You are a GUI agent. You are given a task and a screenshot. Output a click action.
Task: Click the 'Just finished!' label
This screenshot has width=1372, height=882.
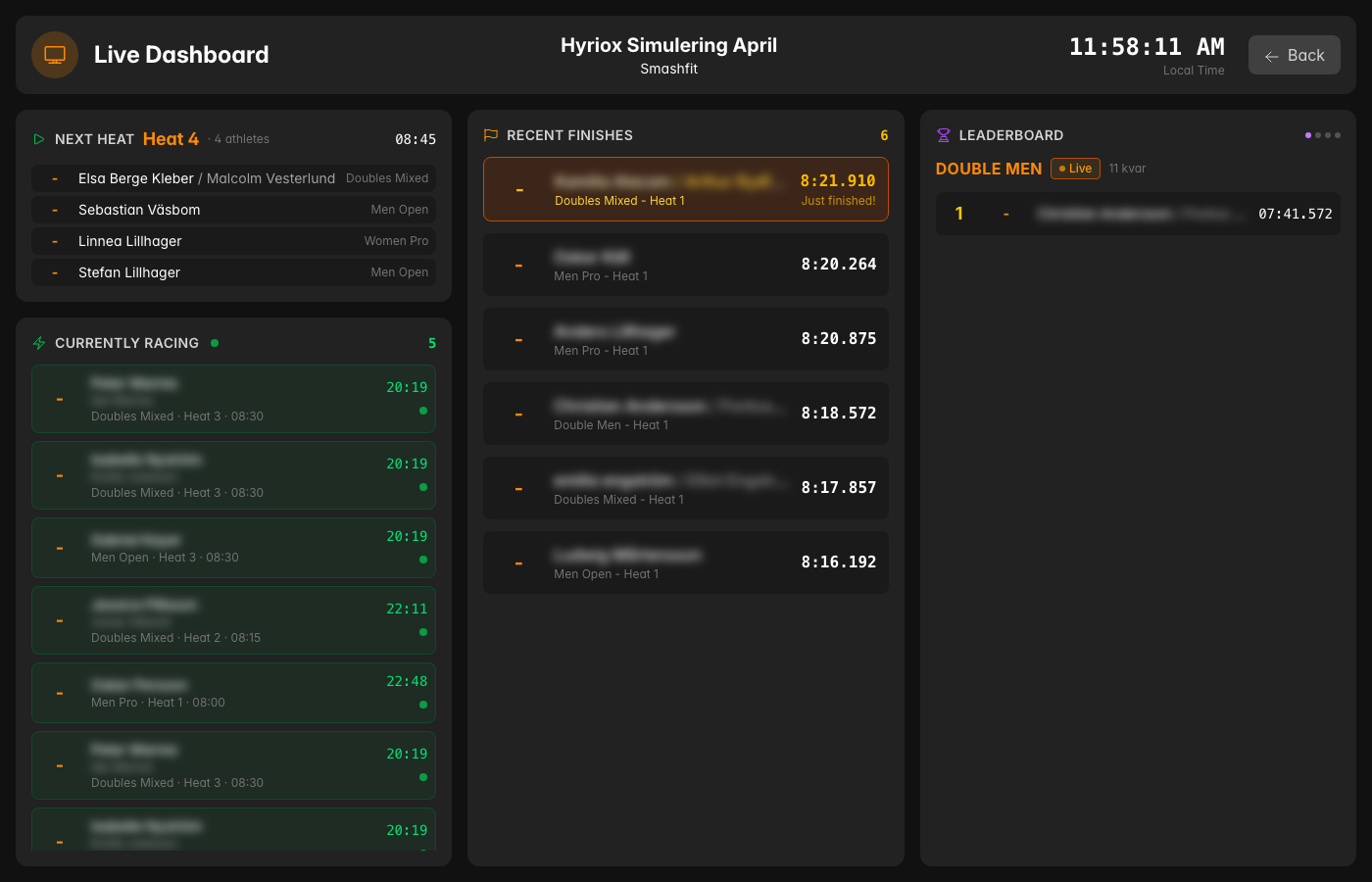click(x=838, y=201)
